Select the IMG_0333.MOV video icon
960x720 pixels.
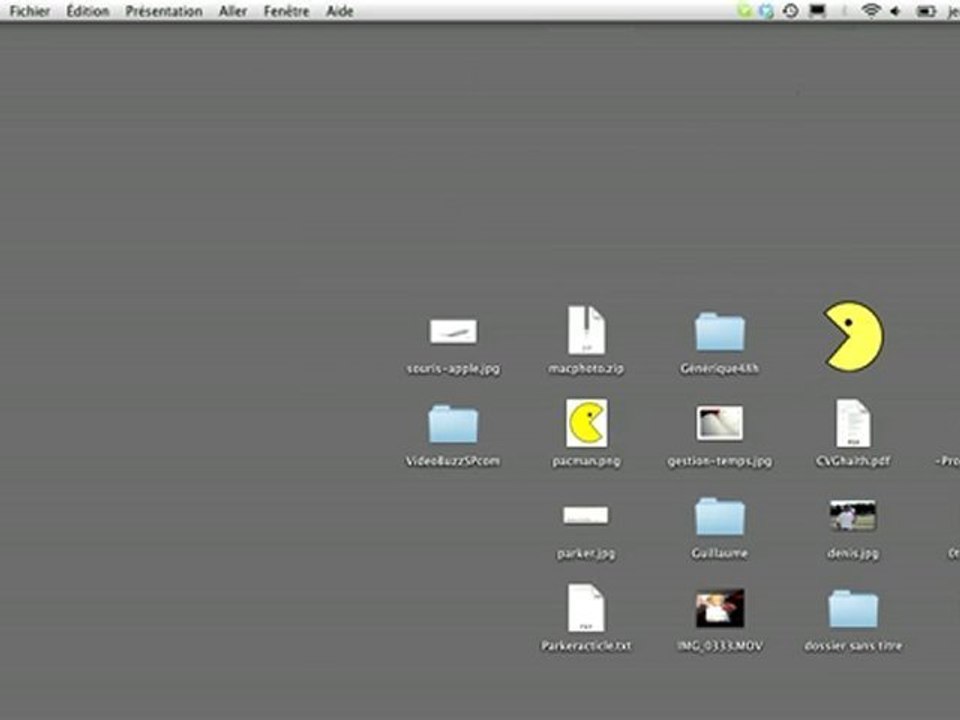tap(719, 608)
